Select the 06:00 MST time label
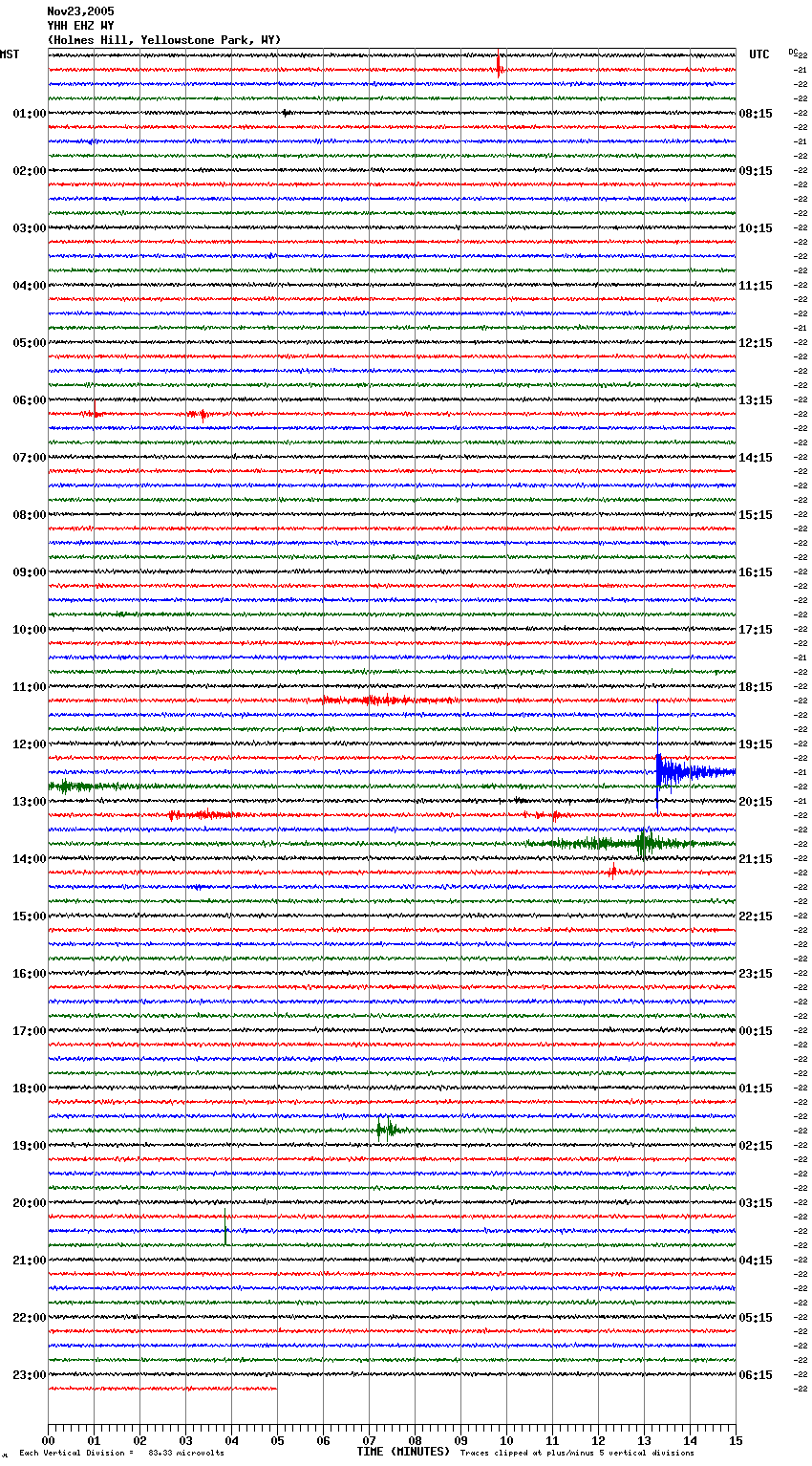The image size is (812, 1466). [x=29, y=400]
